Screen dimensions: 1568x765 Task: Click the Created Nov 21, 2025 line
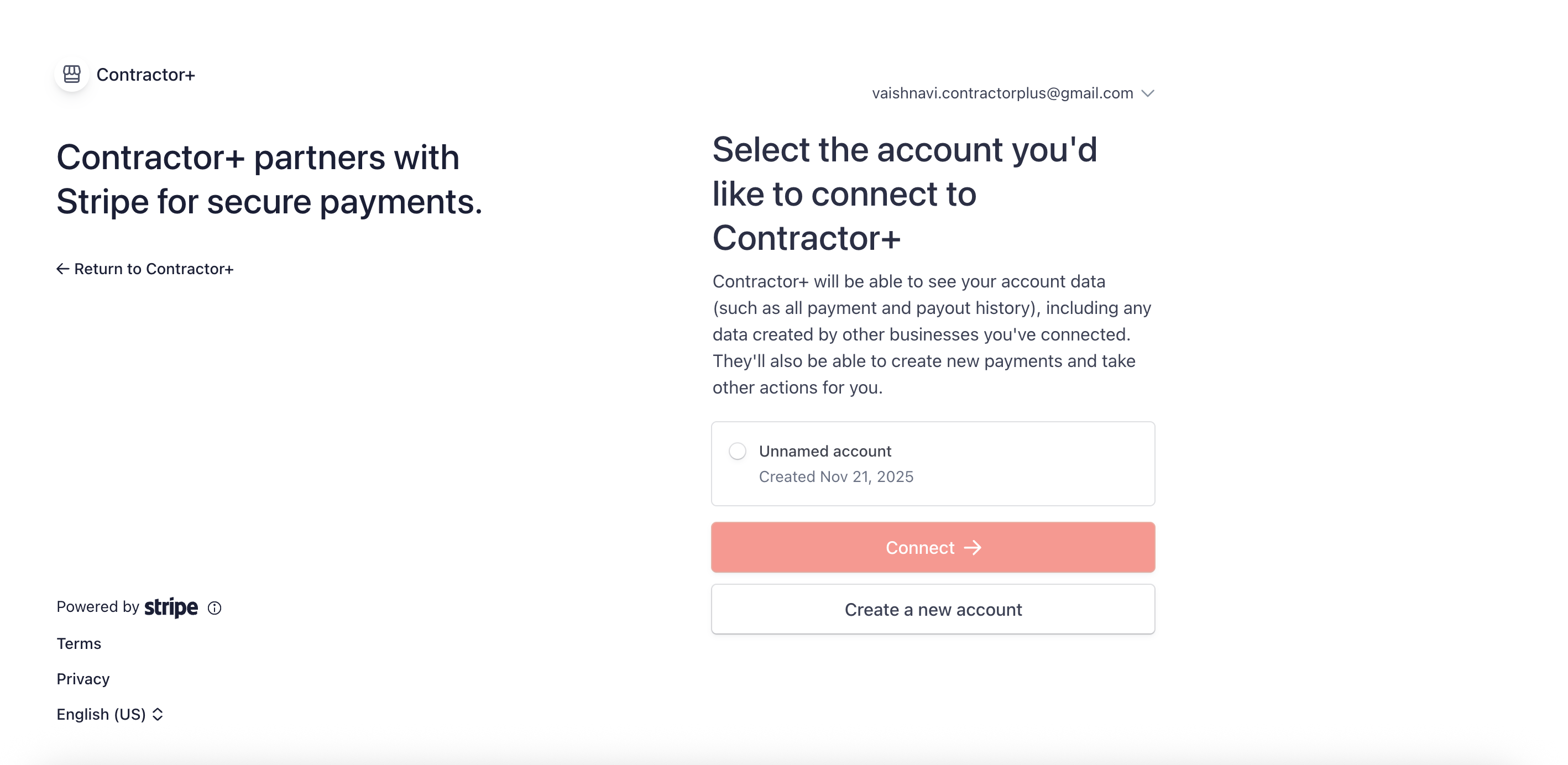[836, 476]
